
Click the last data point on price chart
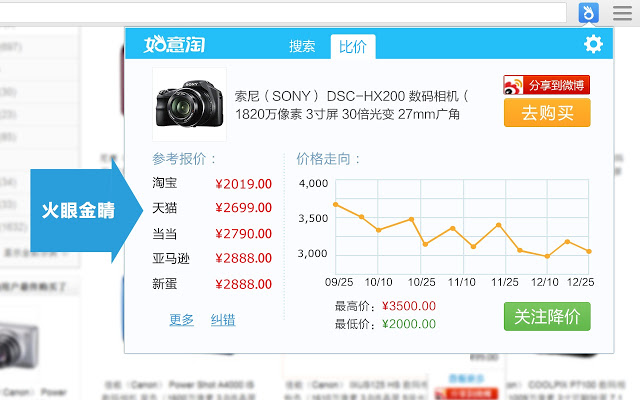coord(589,251)
